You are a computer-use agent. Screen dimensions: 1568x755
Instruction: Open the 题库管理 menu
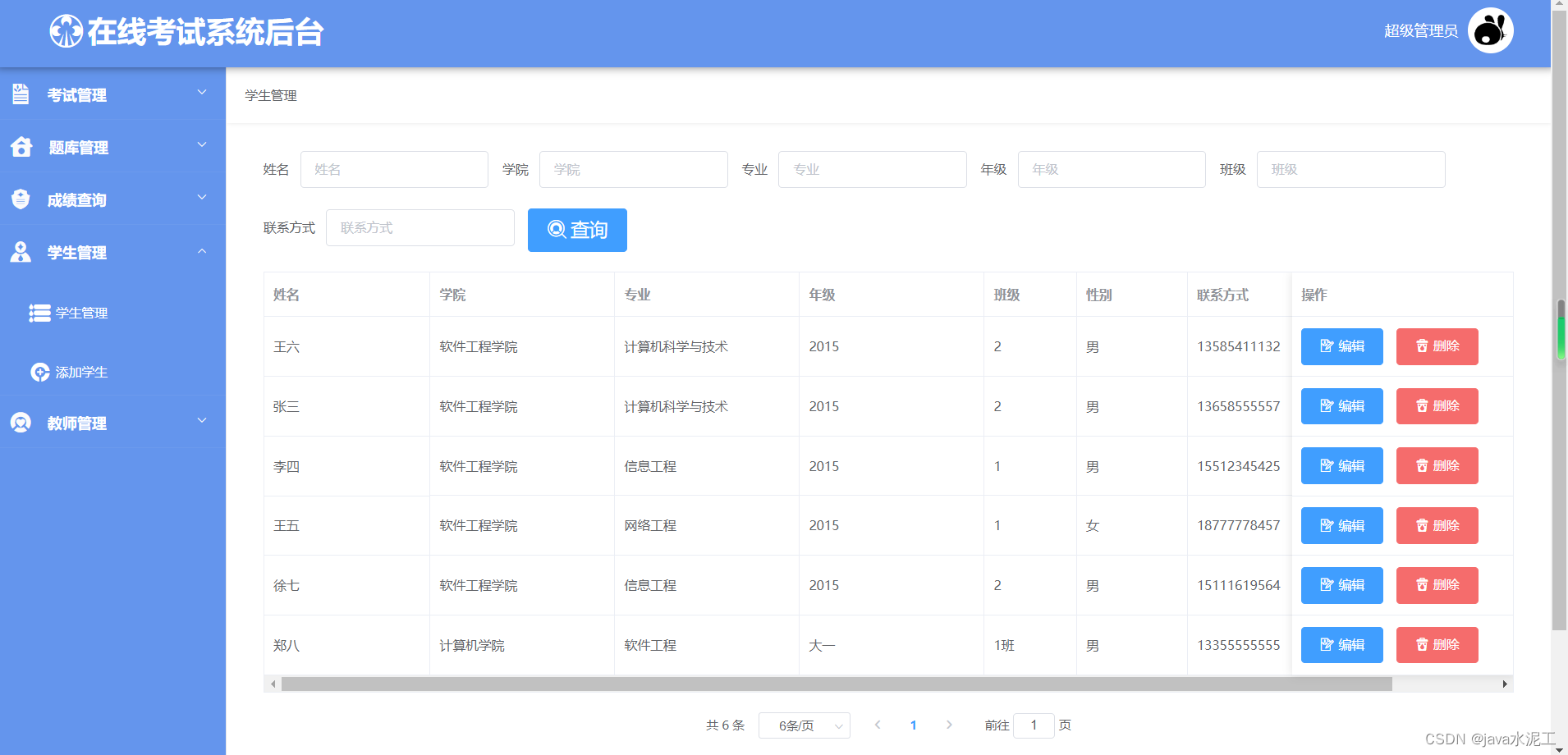pyautogui.click(x=112, y=147)
